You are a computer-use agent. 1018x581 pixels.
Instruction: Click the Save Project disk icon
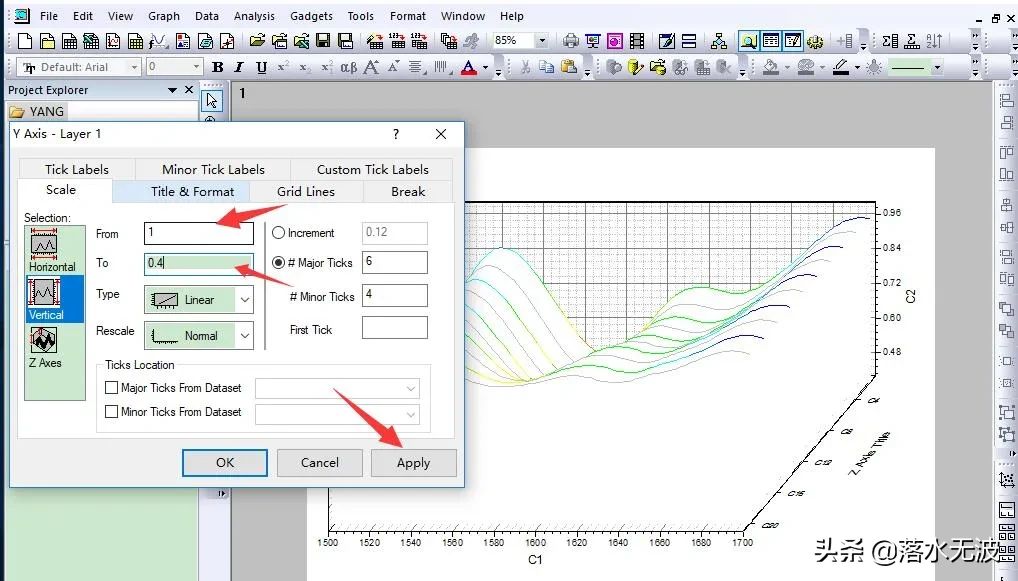323,41
